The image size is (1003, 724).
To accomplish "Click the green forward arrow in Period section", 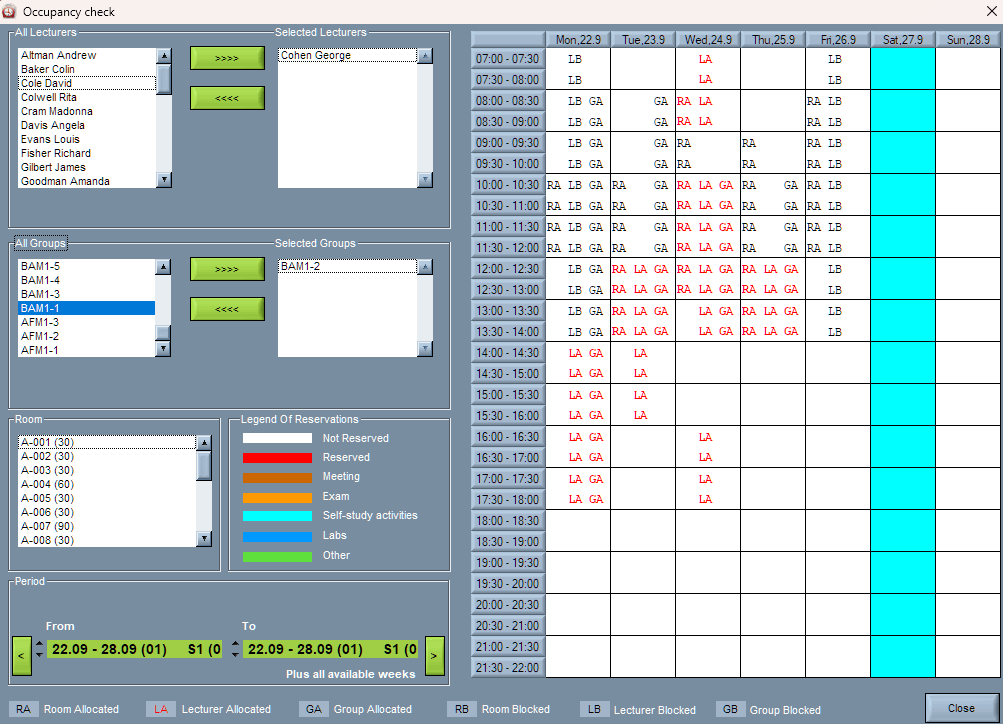I will point(434,656).
